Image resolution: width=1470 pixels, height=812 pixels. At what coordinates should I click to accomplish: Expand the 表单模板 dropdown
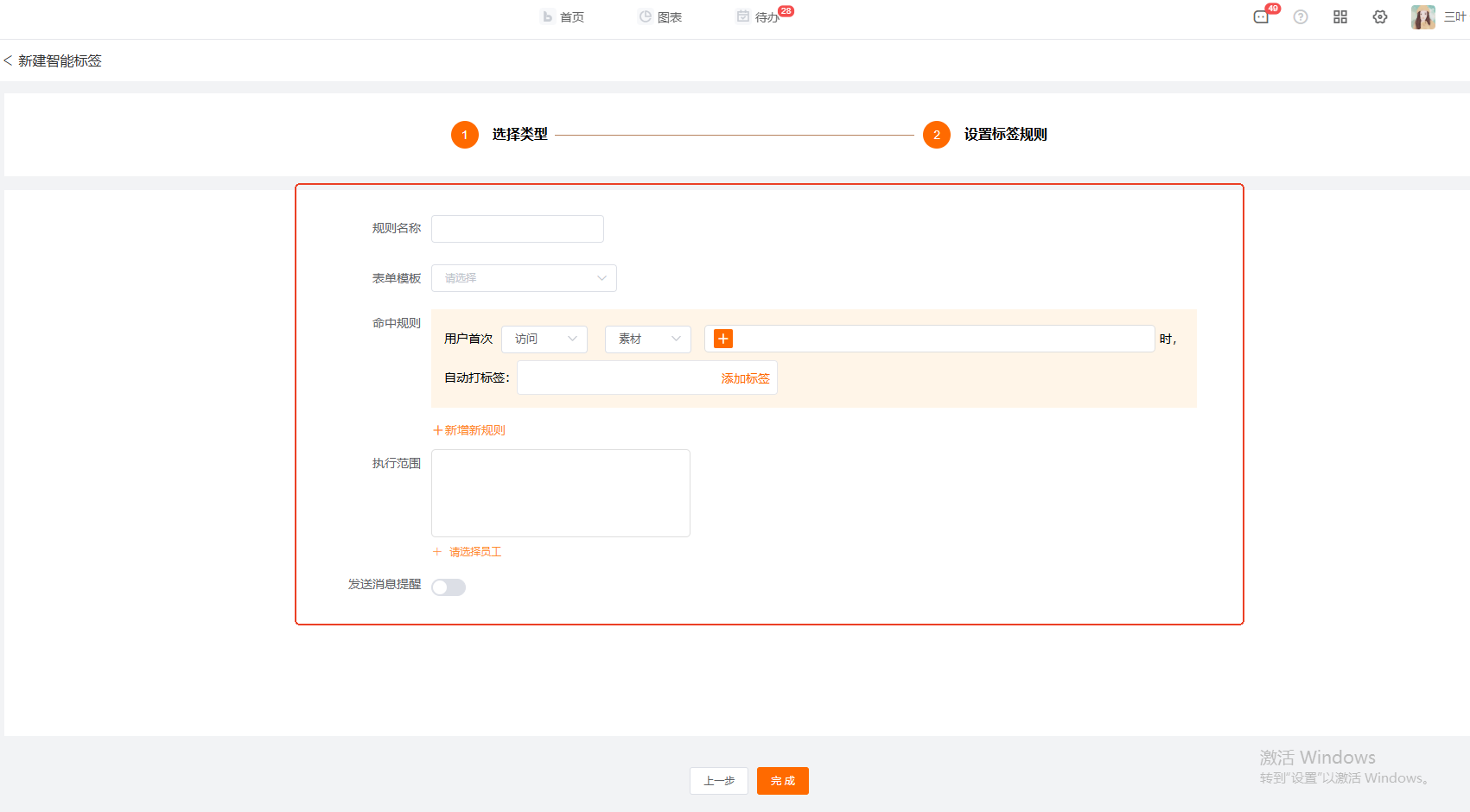pyautogui.click(x=524, y=278)
